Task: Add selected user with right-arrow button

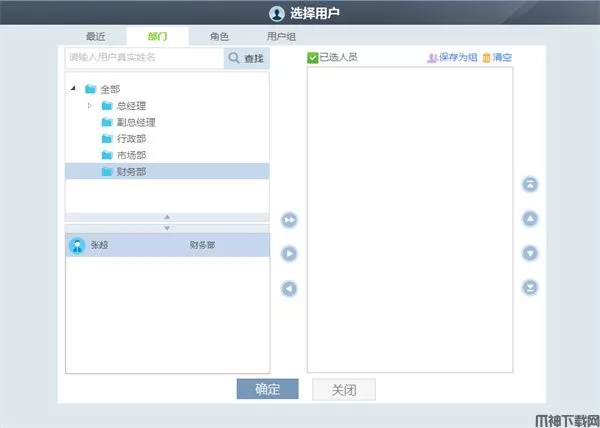Action: (x=289, y=254)
